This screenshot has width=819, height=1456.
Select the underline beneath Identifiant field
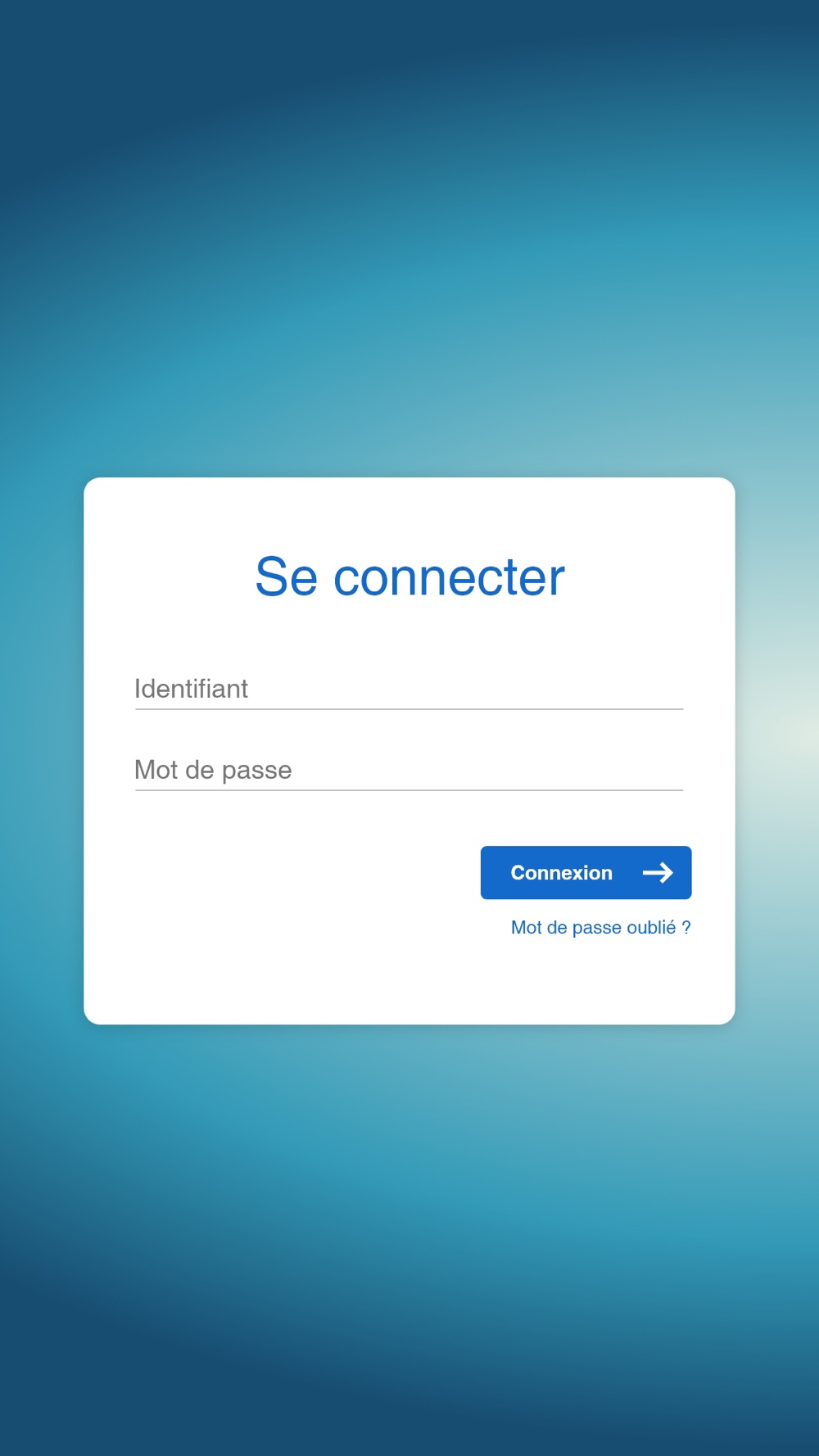point(409,709)
